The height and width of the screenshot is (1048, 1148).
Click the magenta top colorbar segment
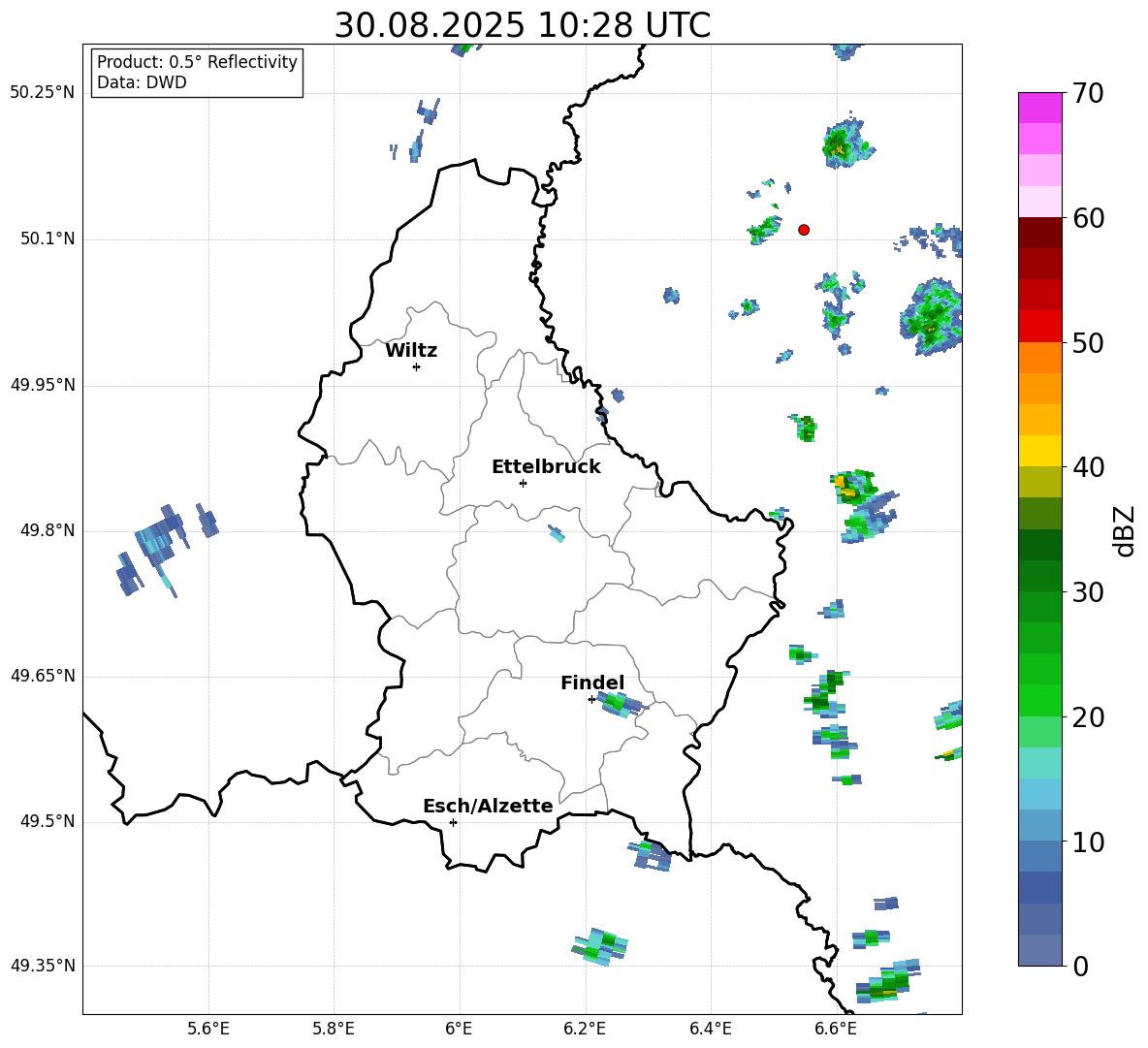[1040, 108]
